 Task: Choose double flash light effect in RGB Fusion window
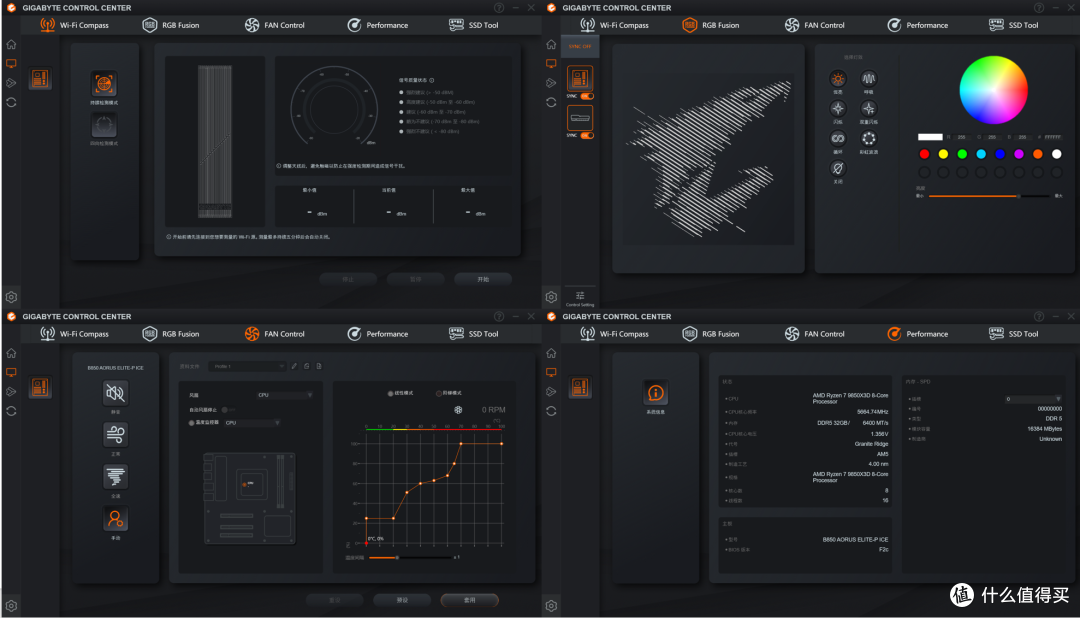point(869,108)
